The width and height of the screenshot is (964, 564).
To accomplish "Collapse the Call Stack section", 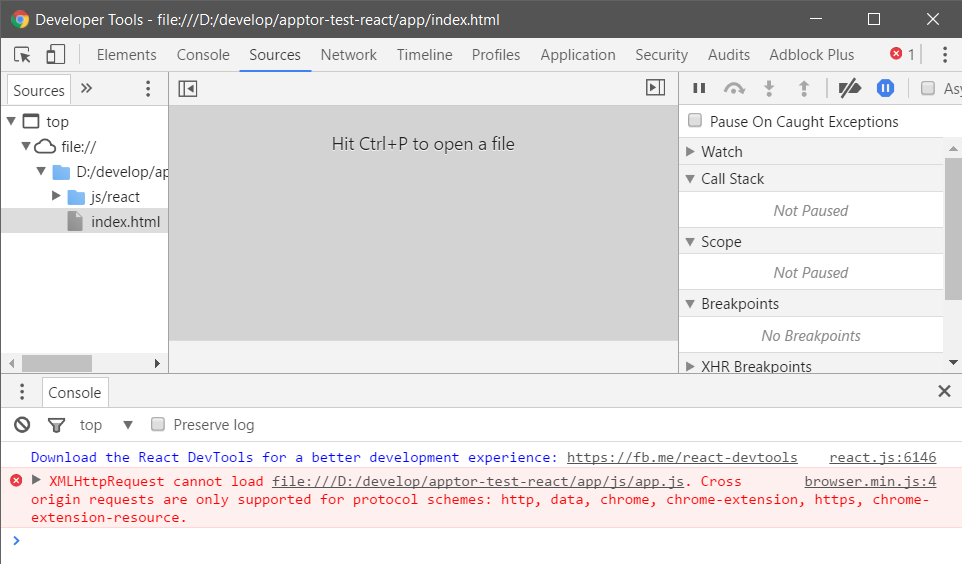I will point(690,179).
